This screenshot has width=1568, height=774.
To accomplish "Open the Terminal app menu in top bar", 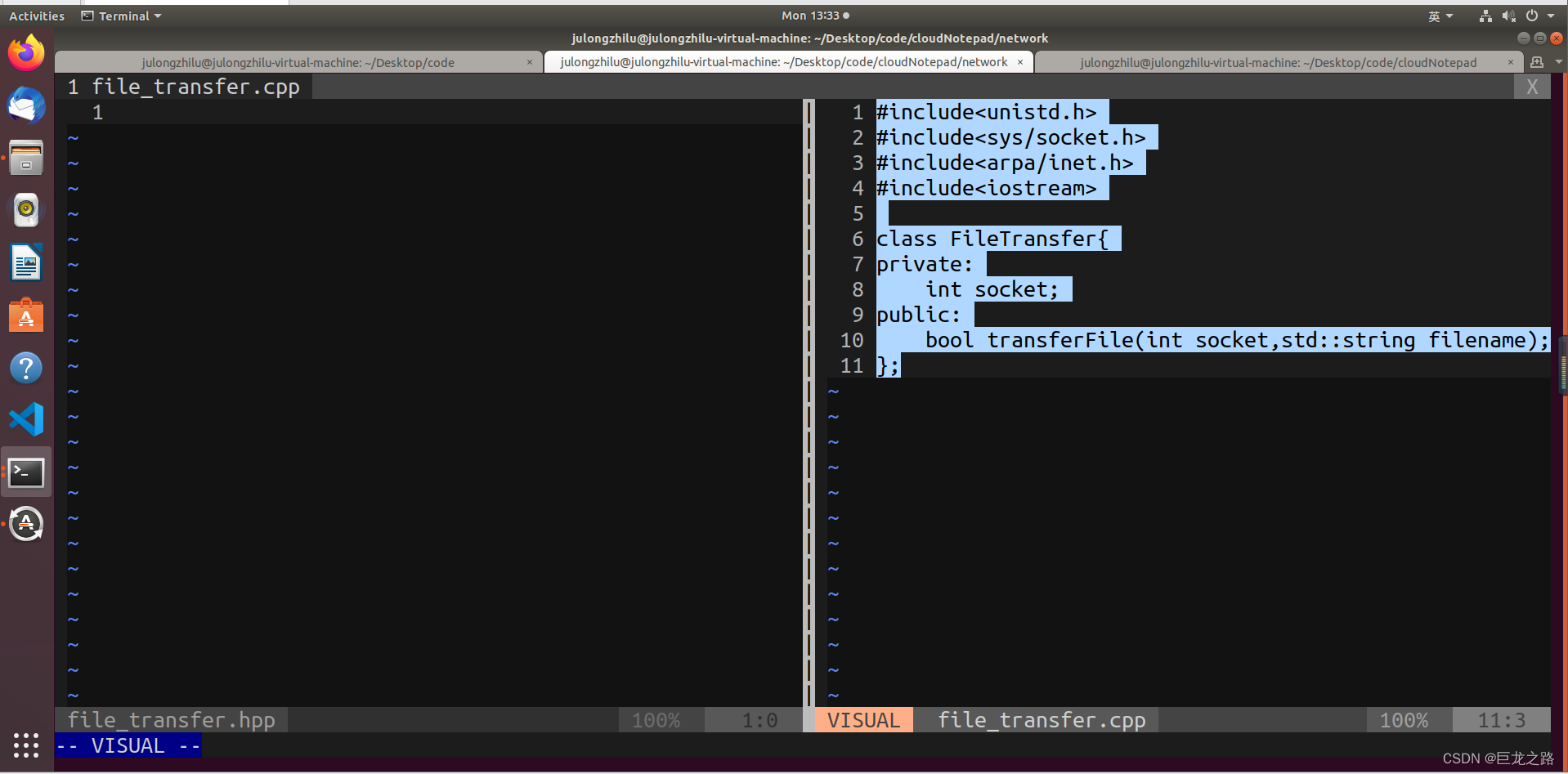I will [x=122, y=16].
